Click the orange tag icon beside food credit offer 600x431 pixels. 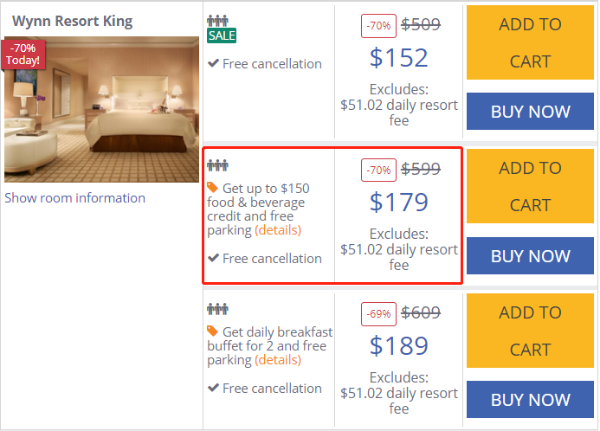pos(212,188)
